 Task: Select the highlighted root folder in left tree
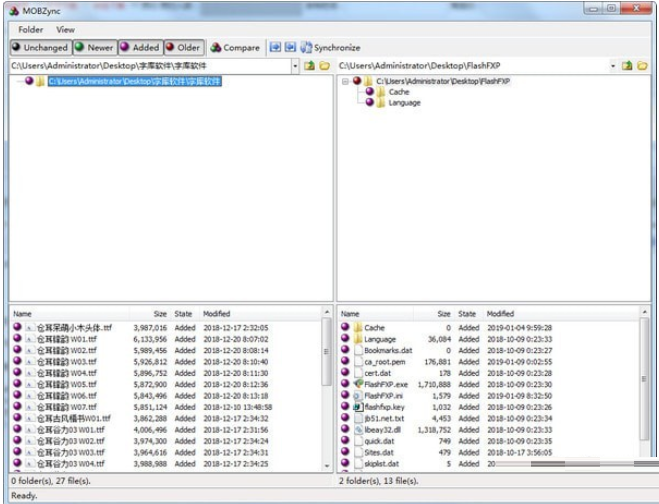click(x=134, y=81)
